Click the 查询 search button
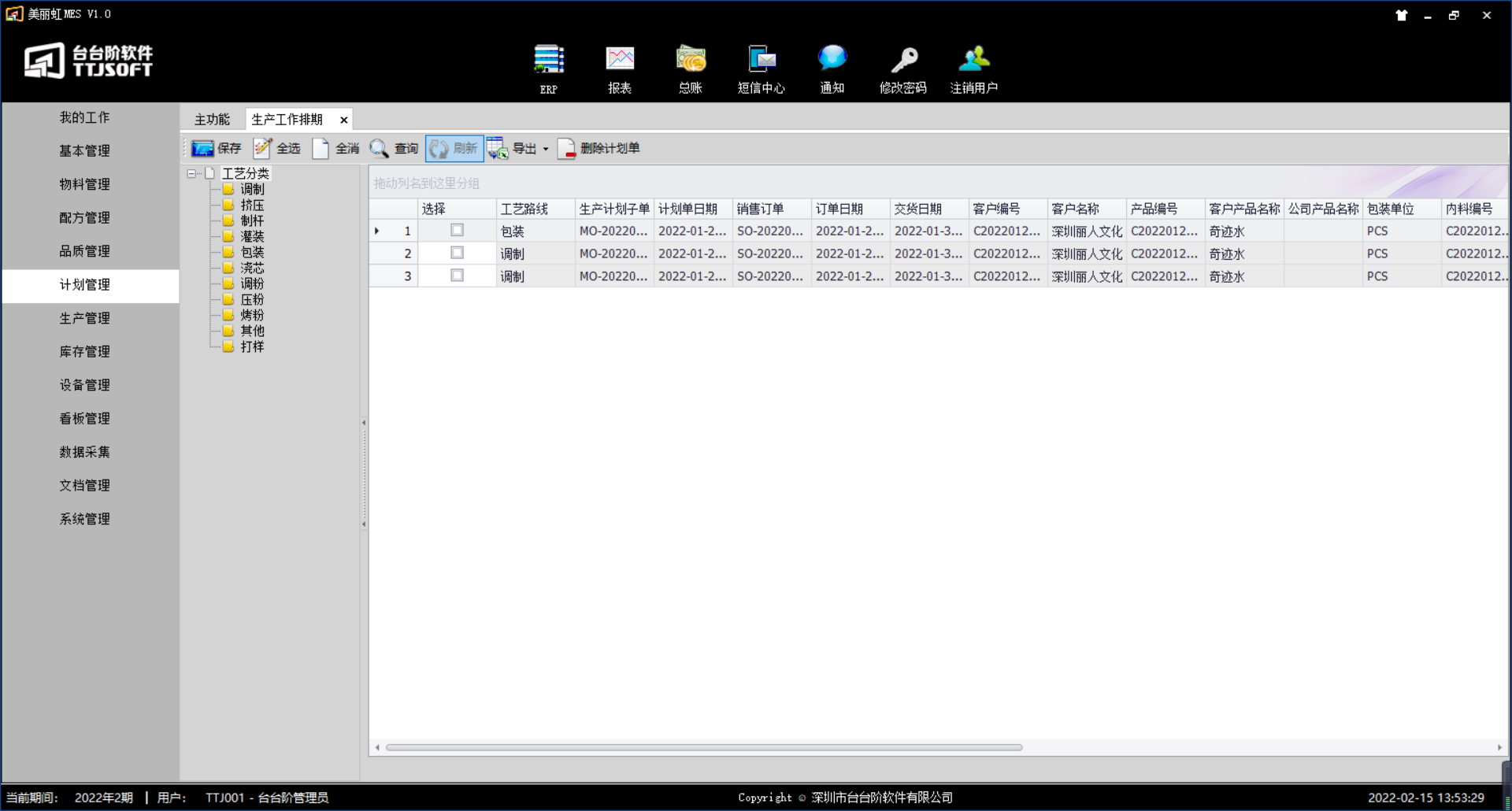The image size is (1512, 811). (395, 148)
